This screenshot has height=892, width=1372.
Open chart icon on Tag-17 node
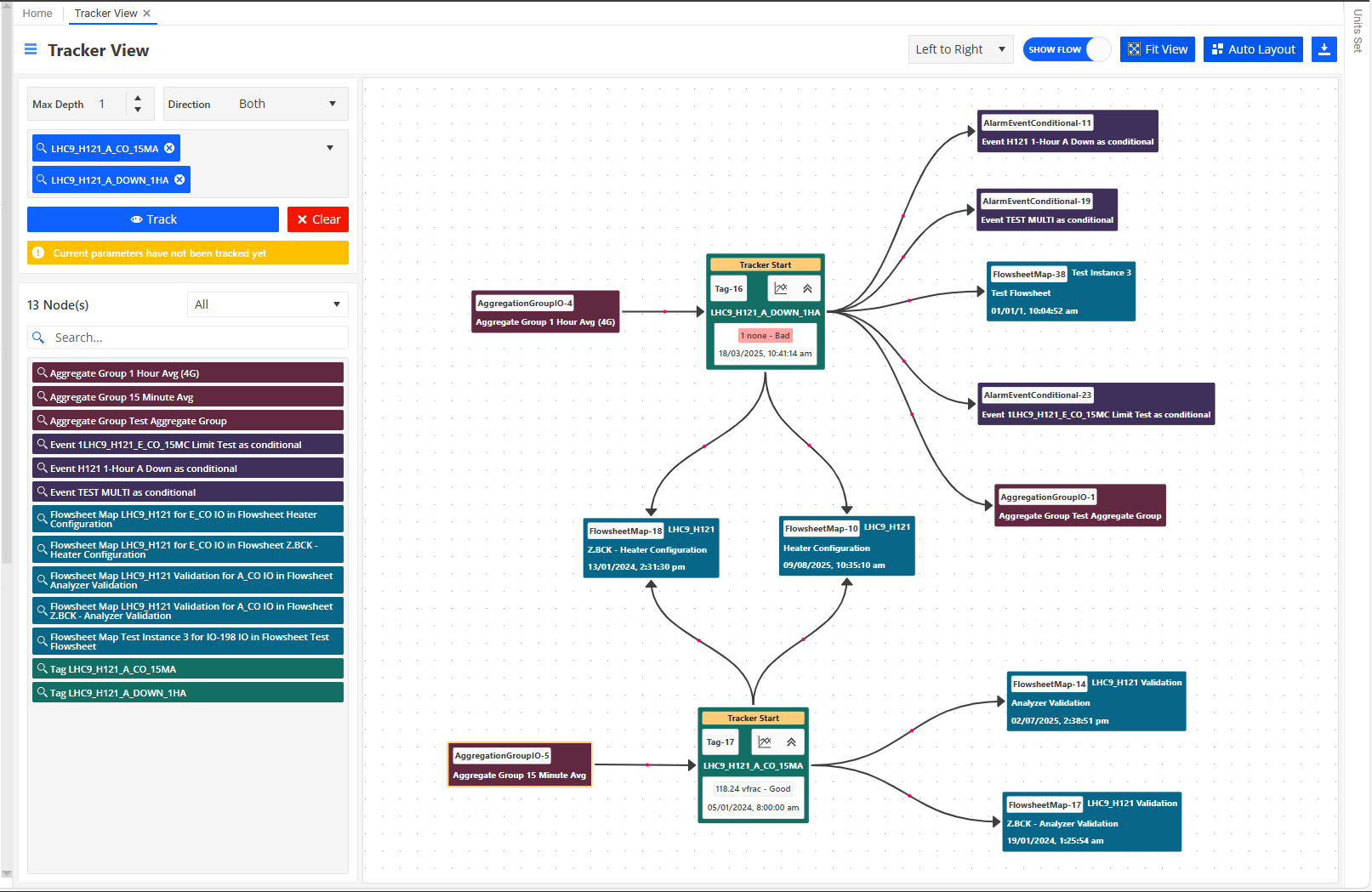(x=765, y=741)
